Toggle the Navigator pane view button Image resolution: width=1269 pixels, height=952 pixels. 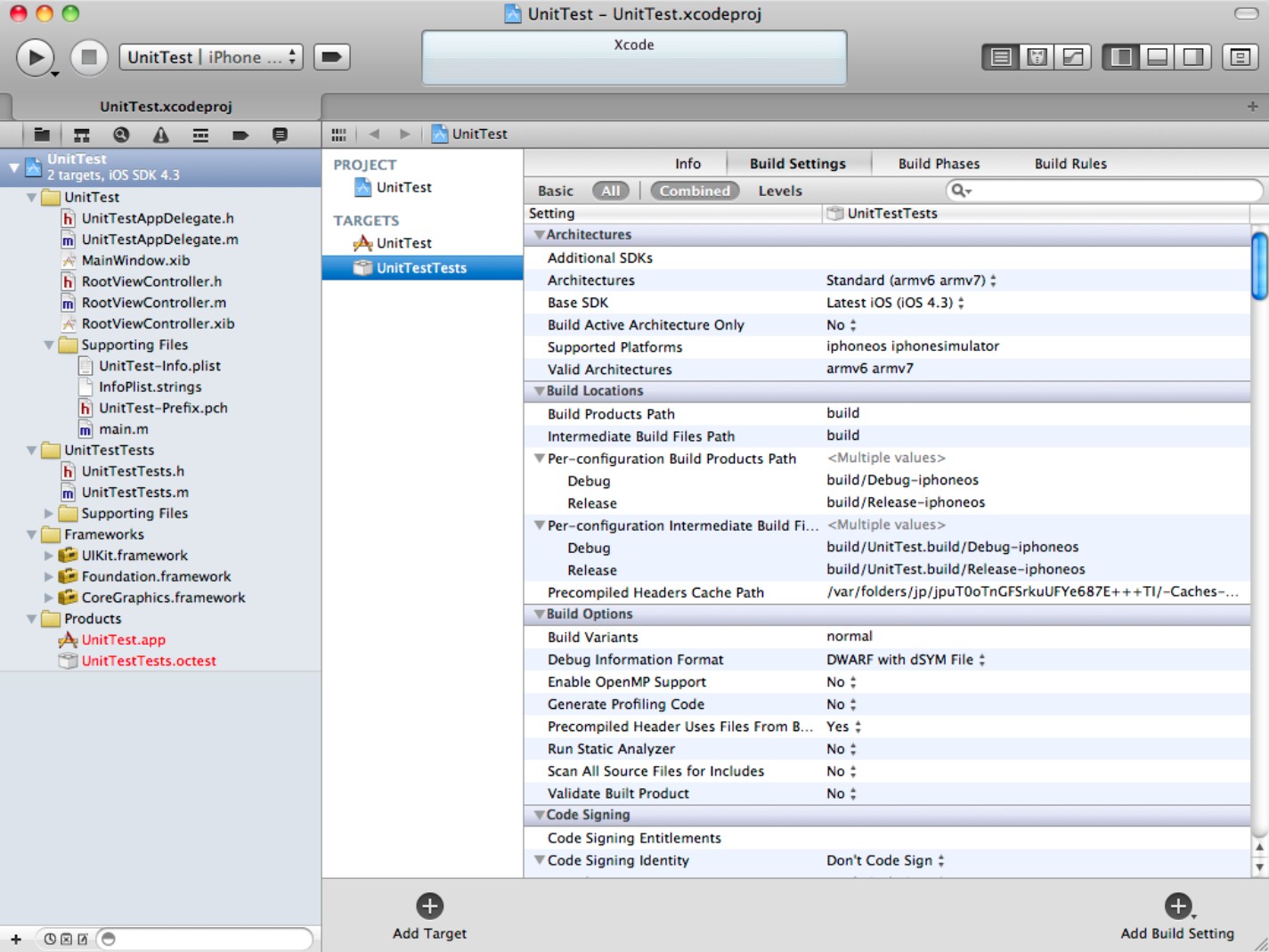tap(1121, 57)
